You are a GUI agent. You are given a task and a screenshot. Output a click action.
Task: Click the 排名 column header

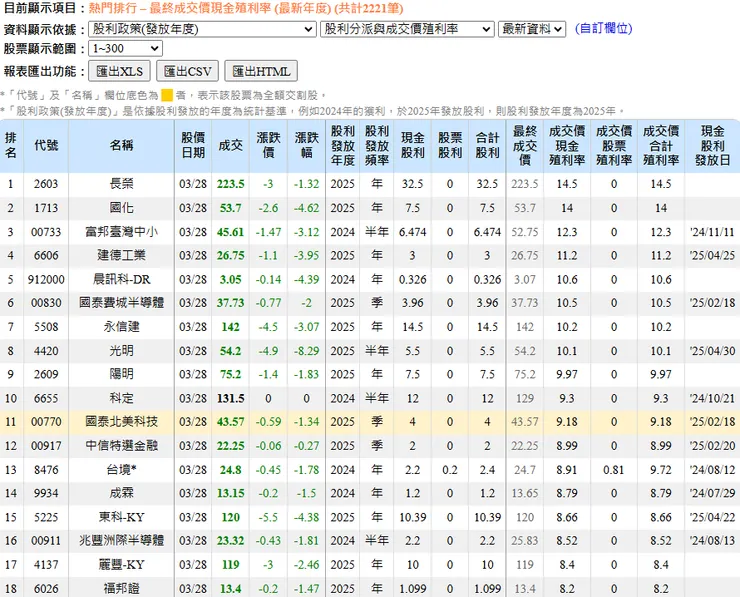[x=11, y=145]
